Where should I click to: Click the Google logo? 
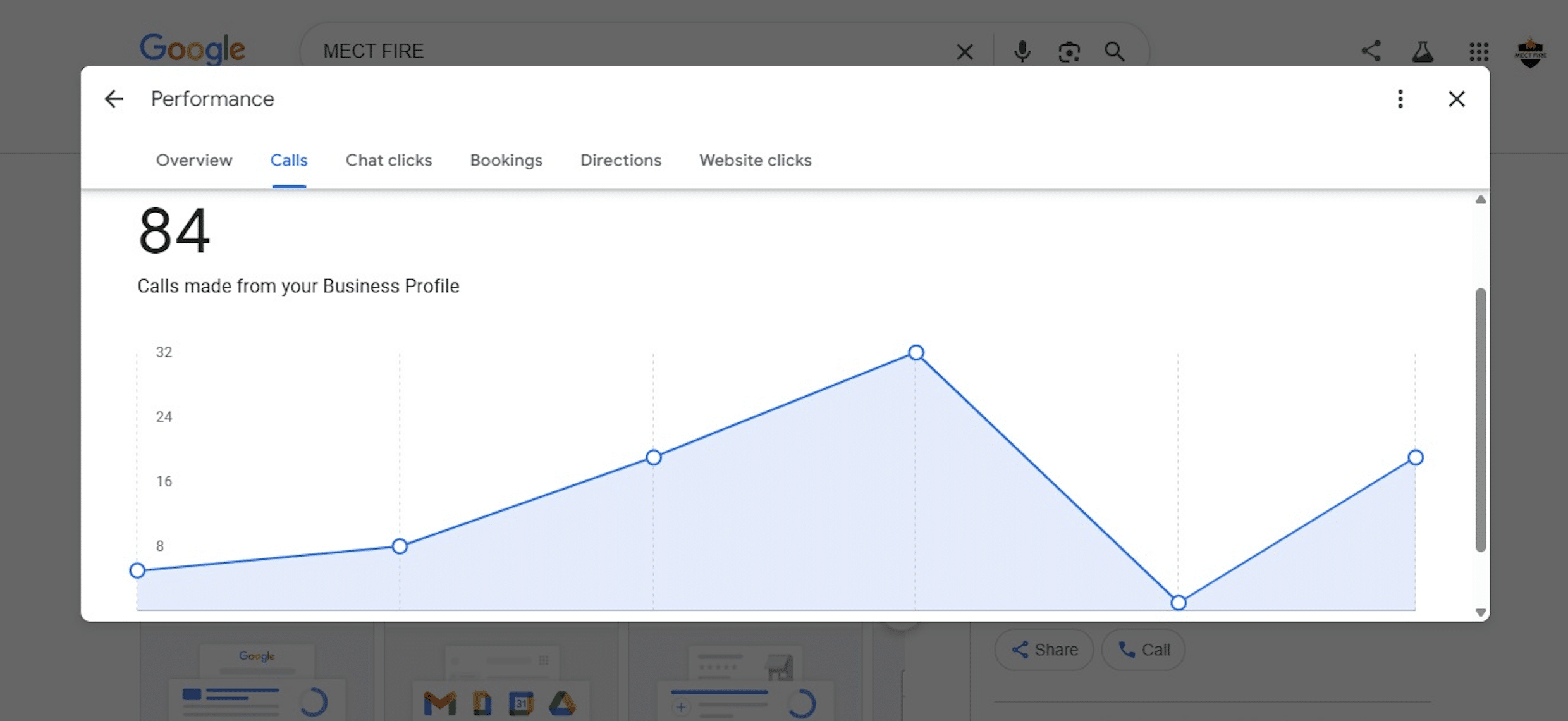pyautogui.click(x=193, y=49)
